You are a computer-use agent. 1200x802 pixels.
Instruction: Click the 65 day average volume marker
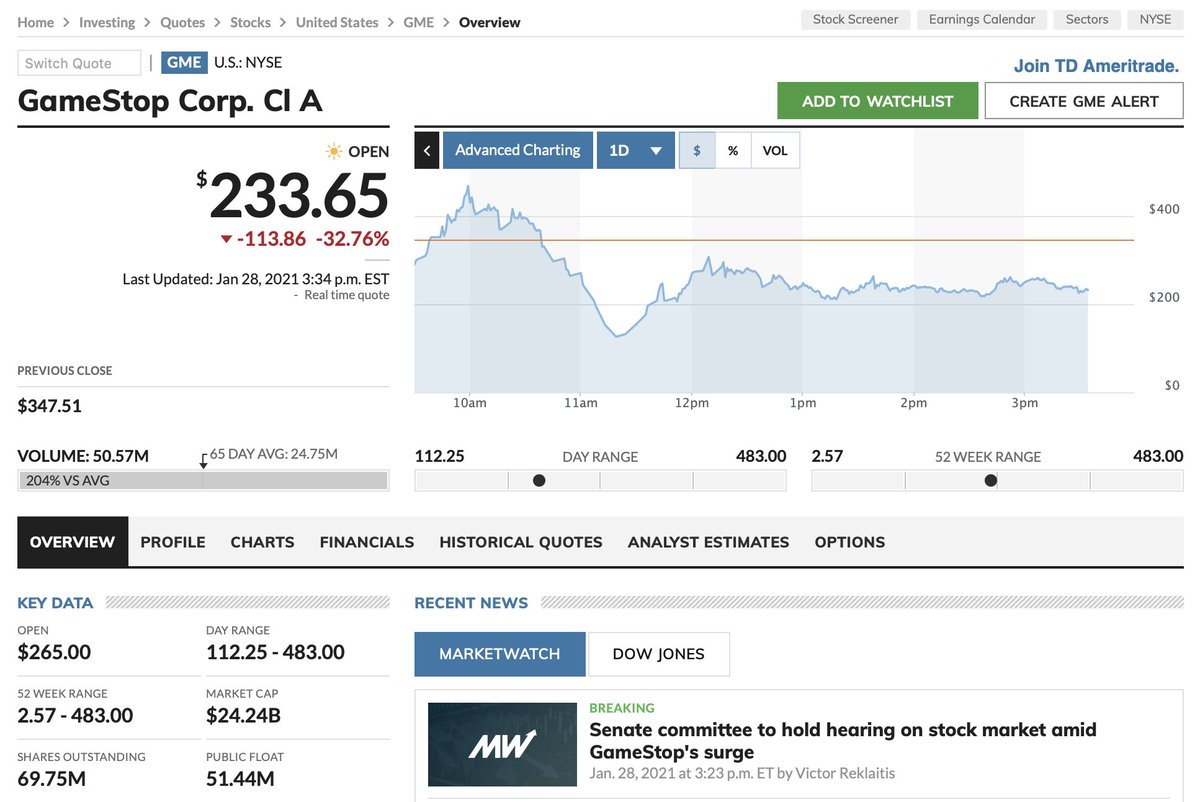point(204,460)
